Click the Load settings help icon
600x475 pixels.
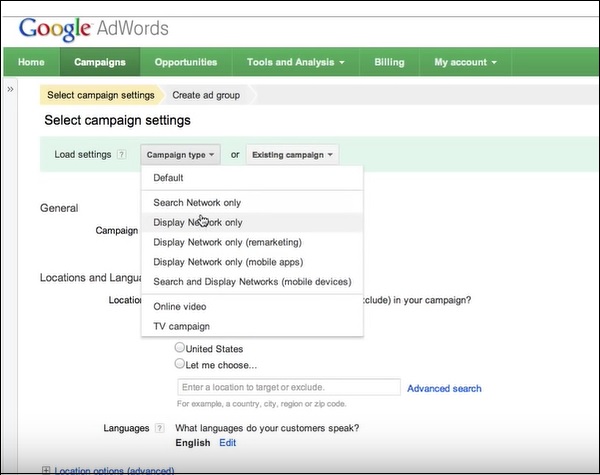click(x=122, y=155)
